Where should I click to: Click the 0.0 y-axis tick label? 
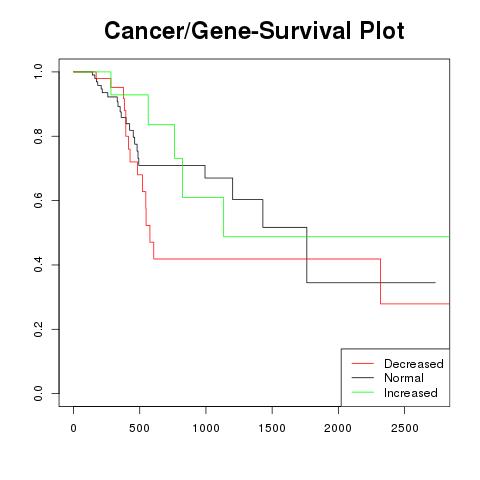coord(38,393)
